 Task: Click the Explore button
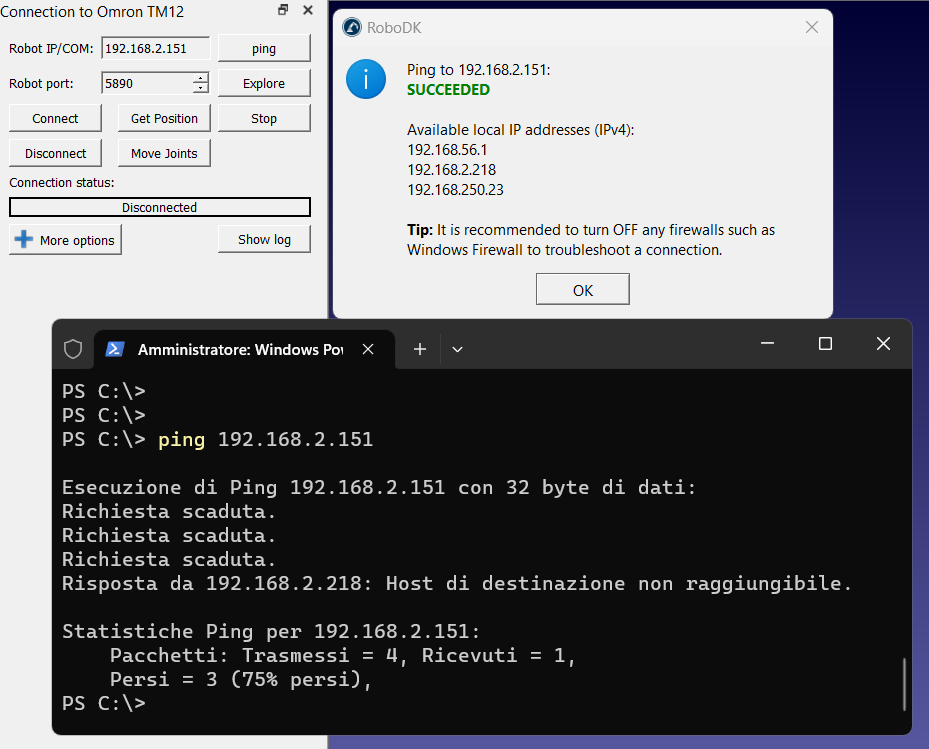click(x=264, y=83)
